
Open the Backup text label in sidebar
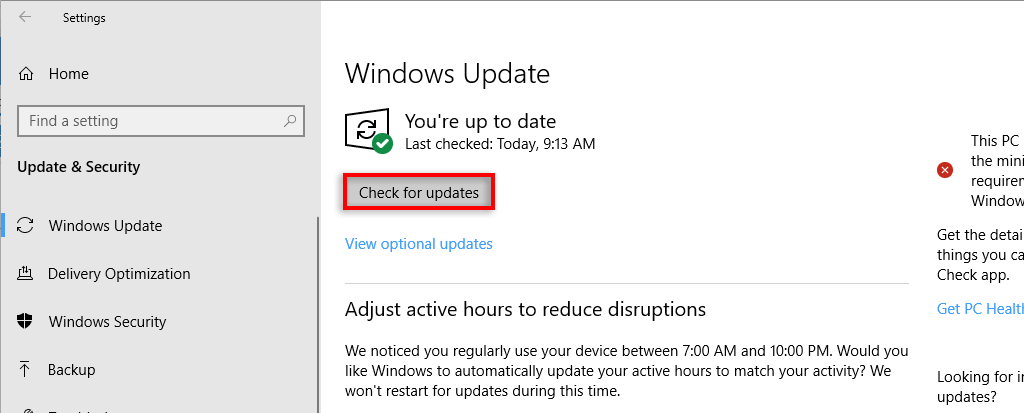click(x=72, y=370)
